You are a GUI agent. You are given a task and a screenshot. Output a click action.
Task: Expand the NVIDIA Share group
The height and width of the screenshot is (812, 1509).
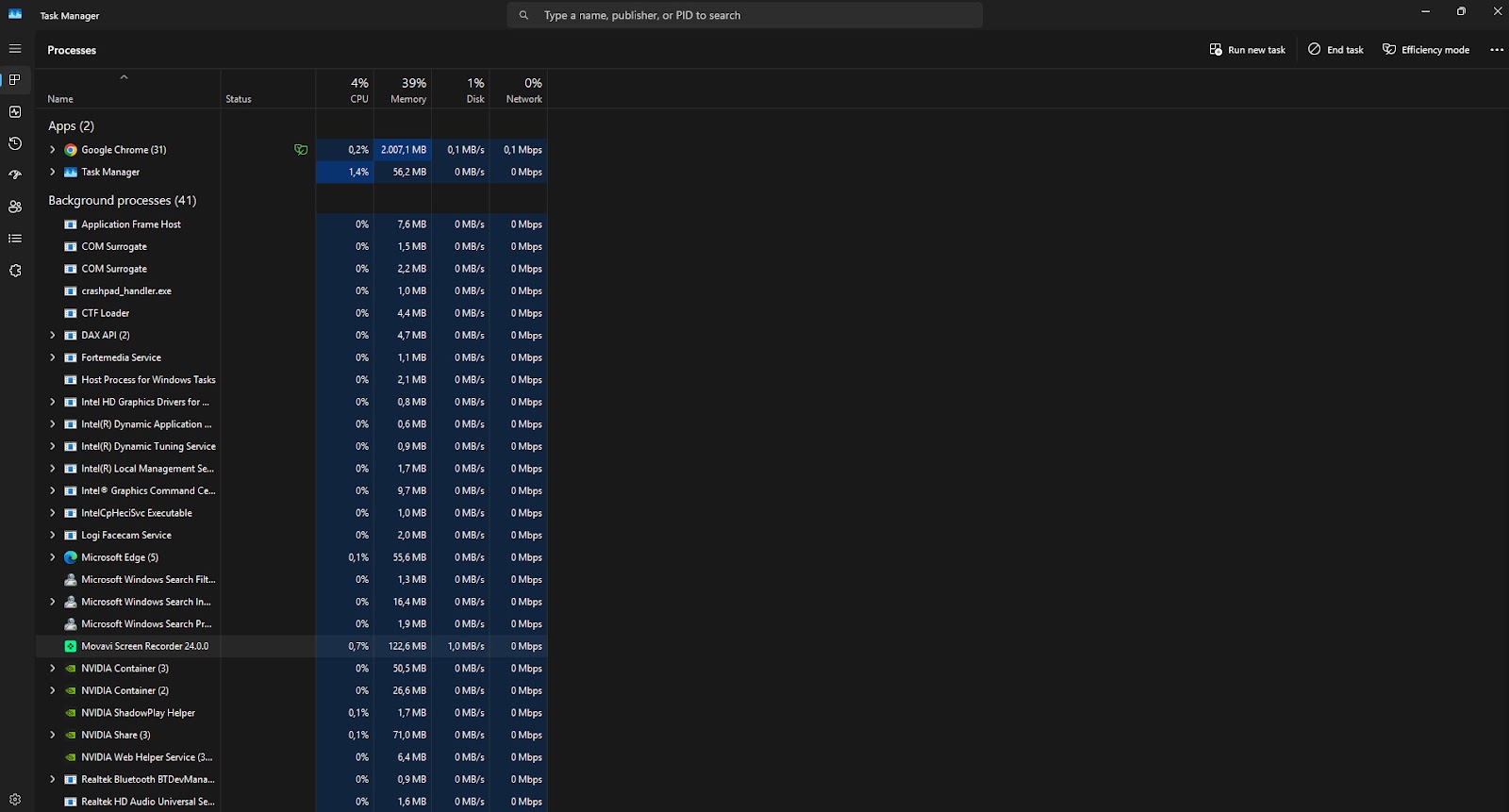coord(53,736)
